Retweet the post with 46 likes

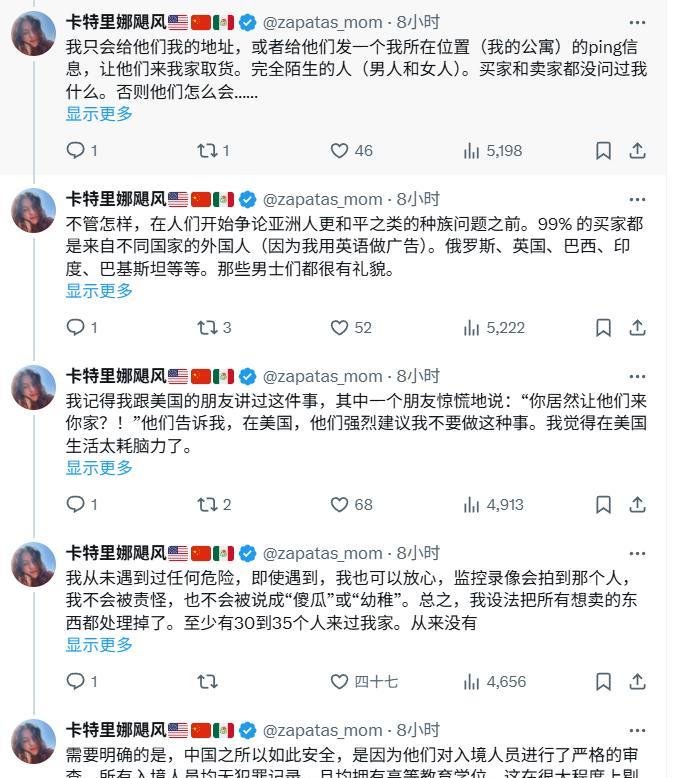point(207,150)
